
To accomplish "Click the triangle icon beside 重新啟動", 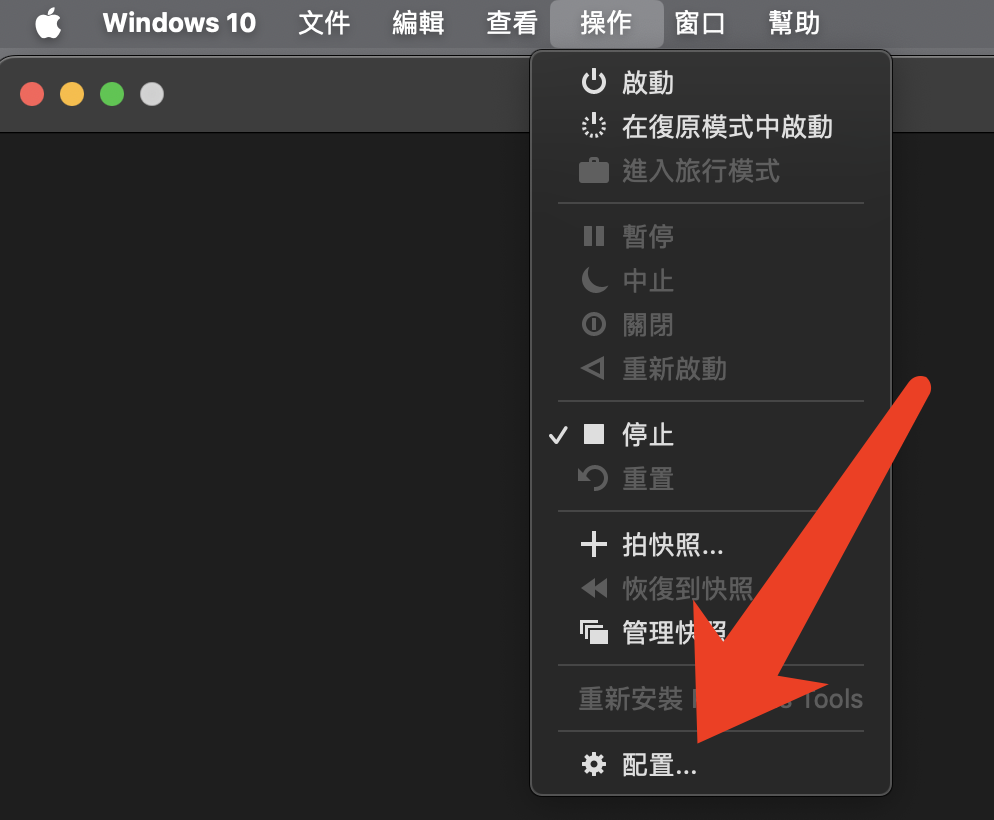I will click(593, 368).
